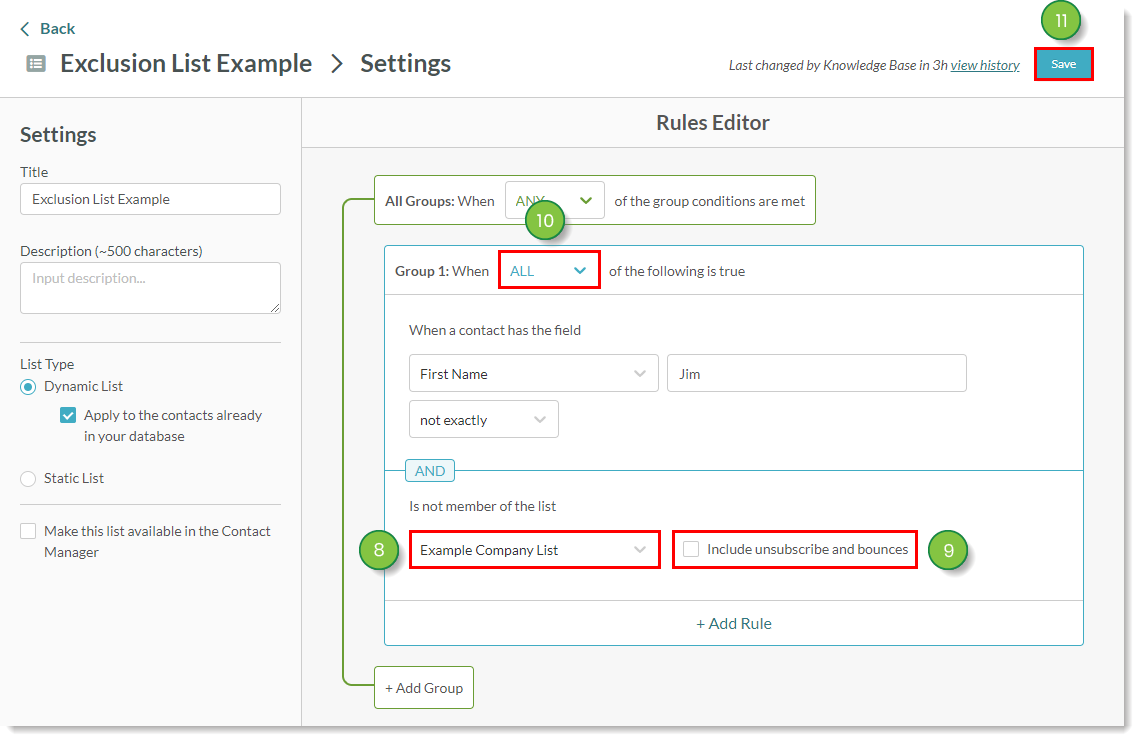Select the Static List radio button
Viewport: 1139px width, 741px height.
28,479
